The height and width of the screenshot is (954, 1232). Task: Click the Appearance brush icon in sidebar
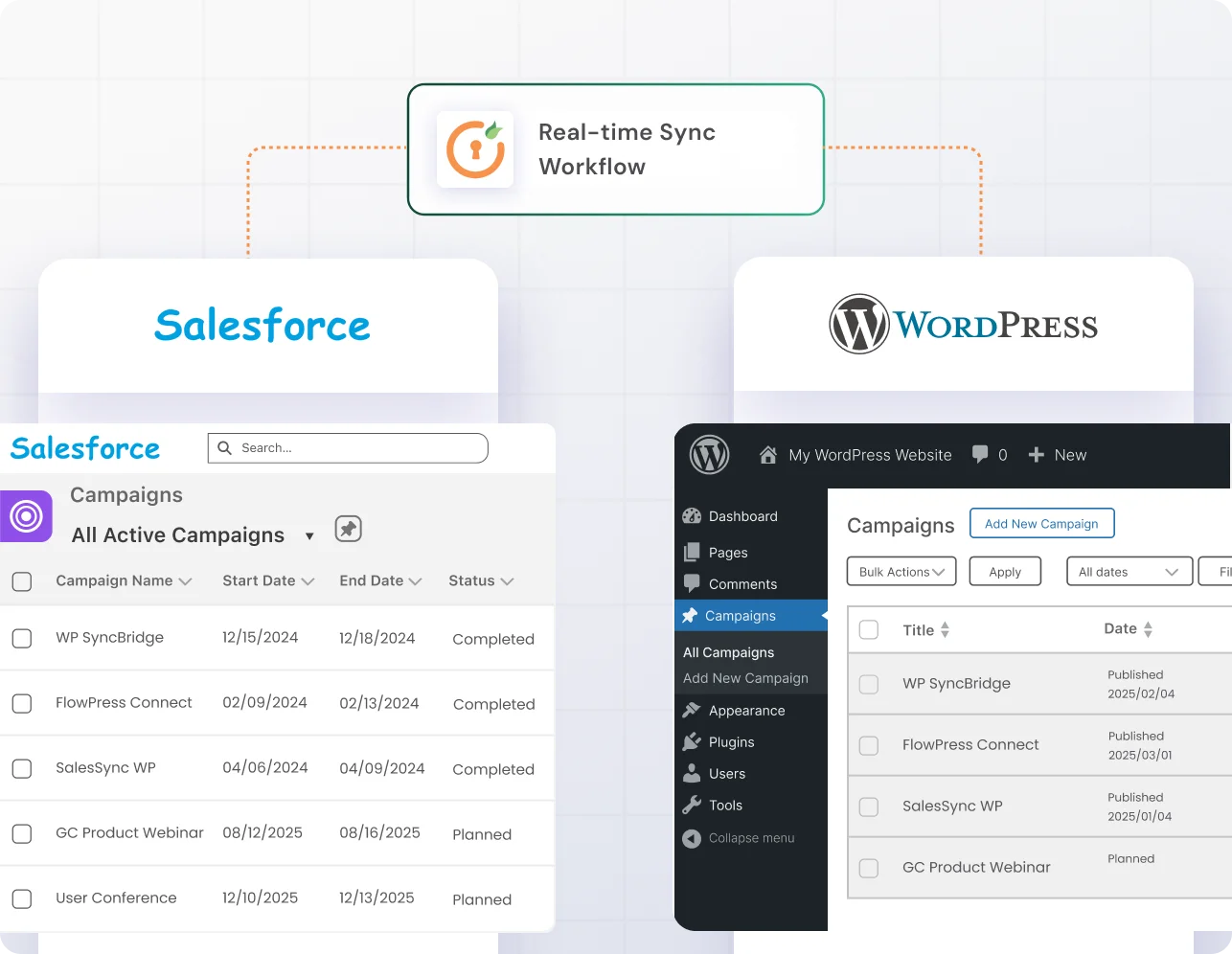point(692,710)
